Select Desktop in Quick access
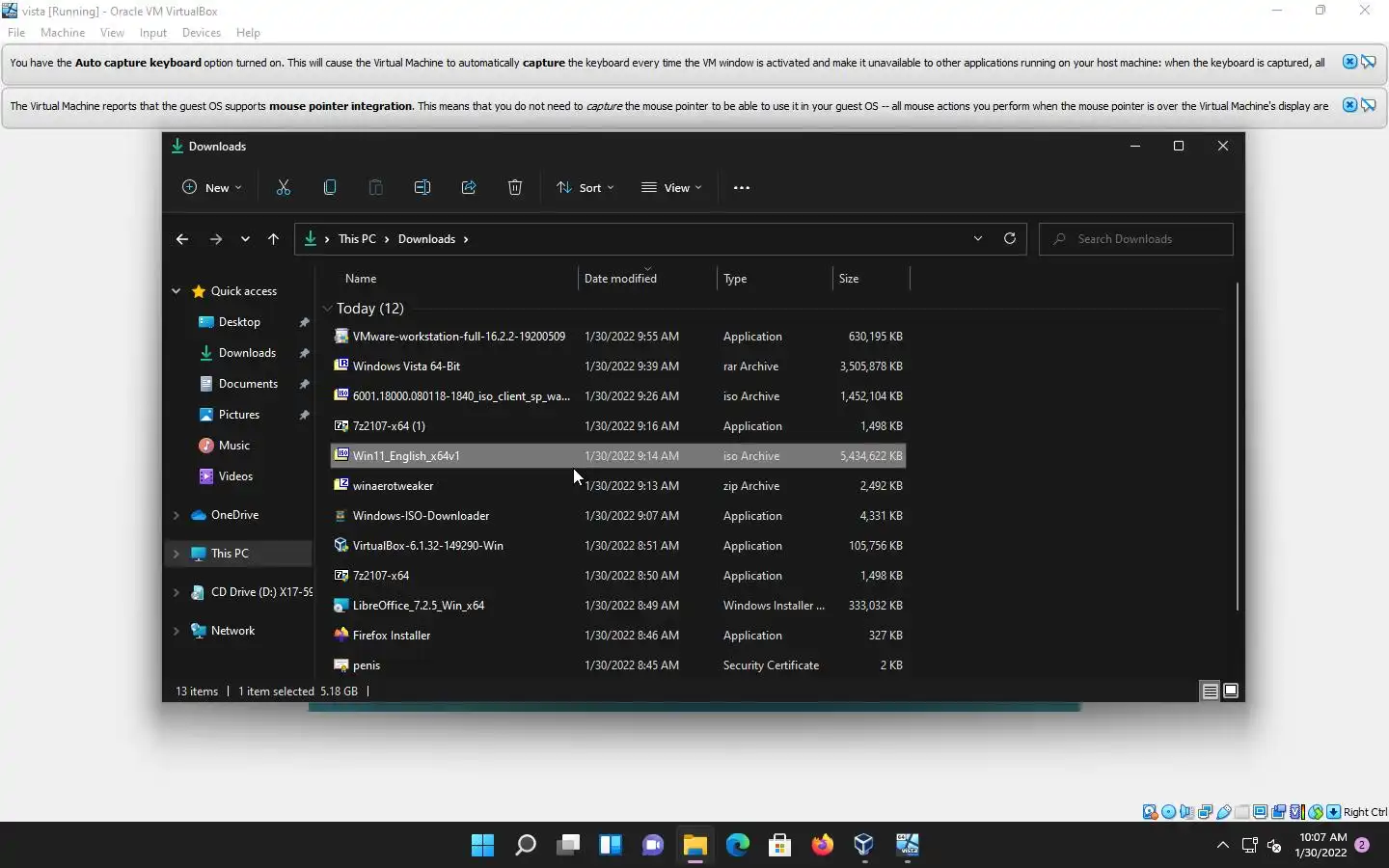This screenshot has height=868, width=1389. 239,322
